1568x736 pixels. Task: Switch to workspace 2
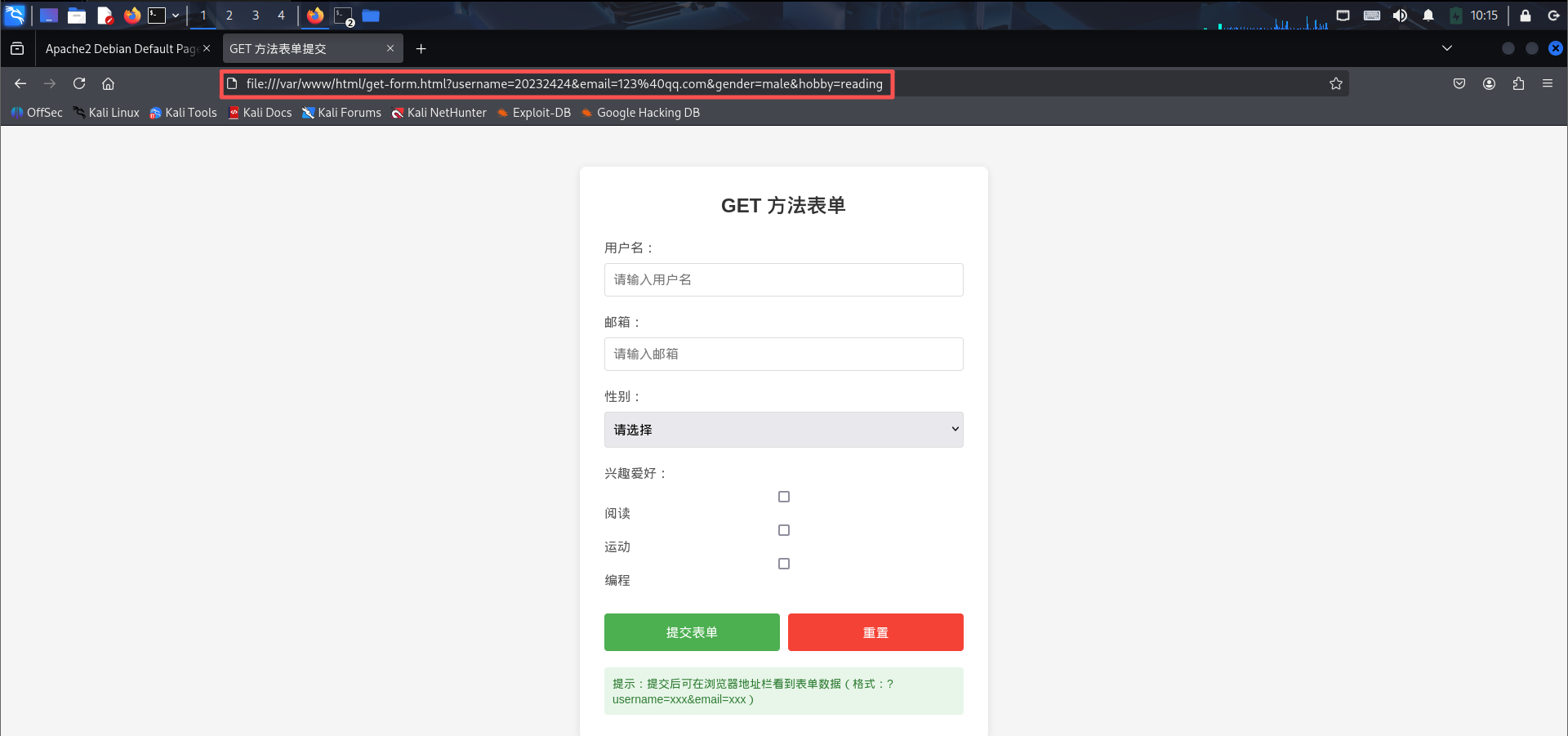229,15
